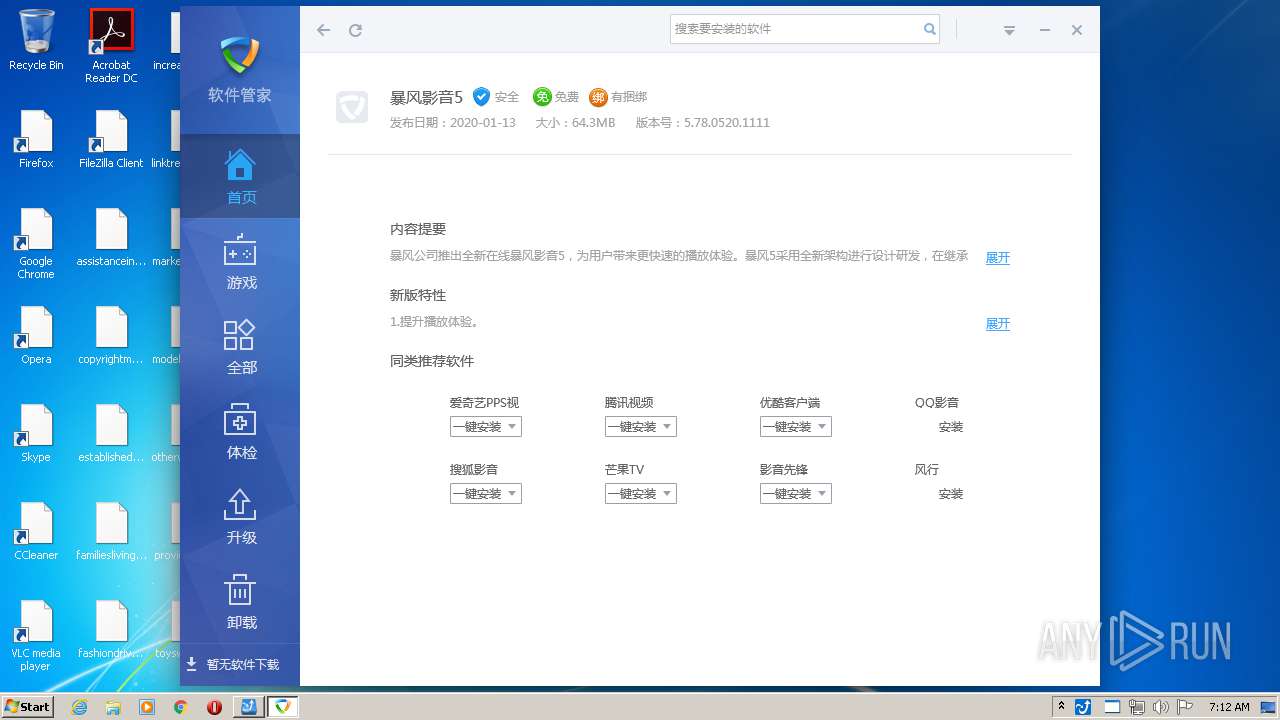Open the VLC media player shortcut

point(36,635)
